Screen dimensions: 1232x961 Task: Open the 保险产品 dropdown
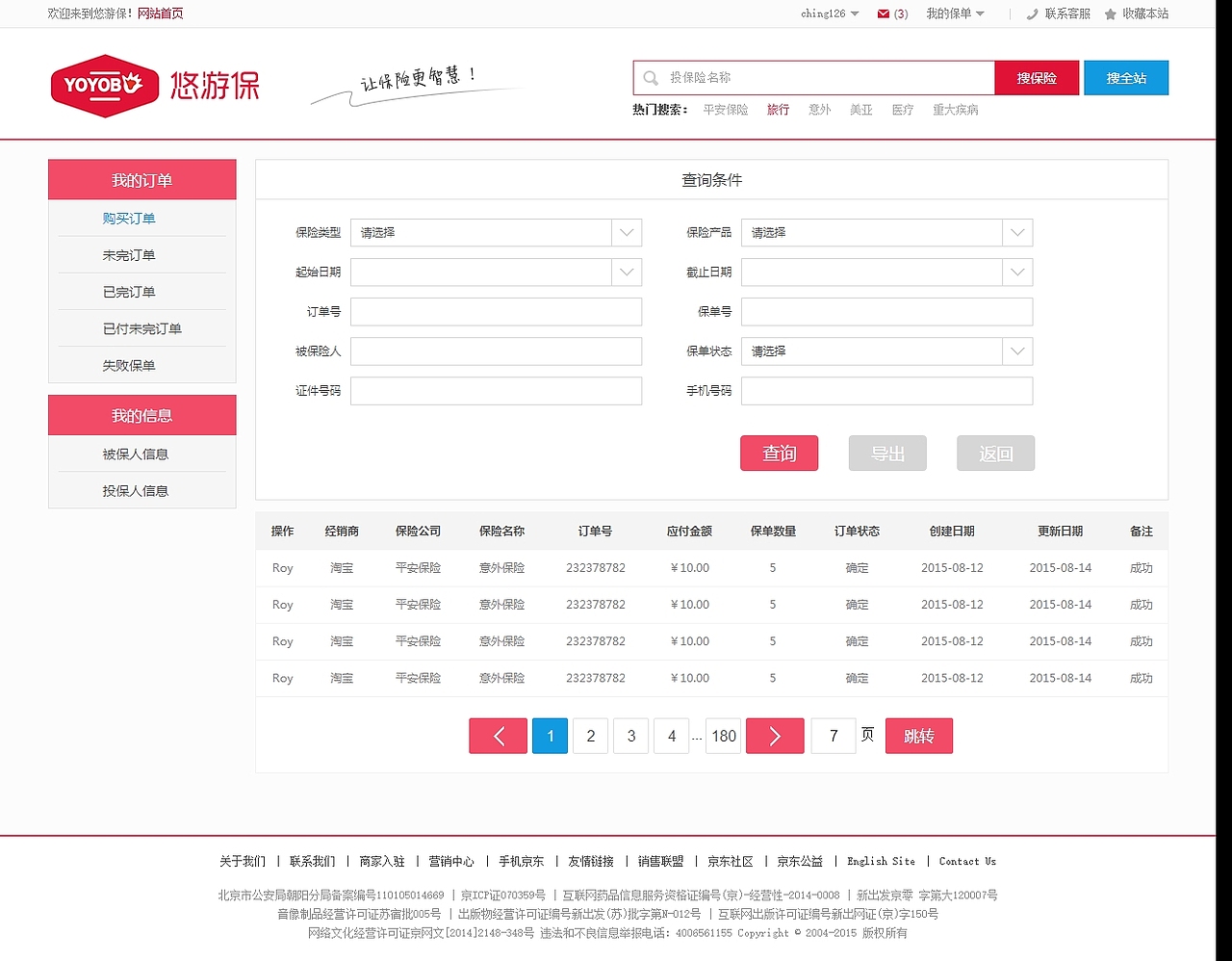pos(1017,233)
